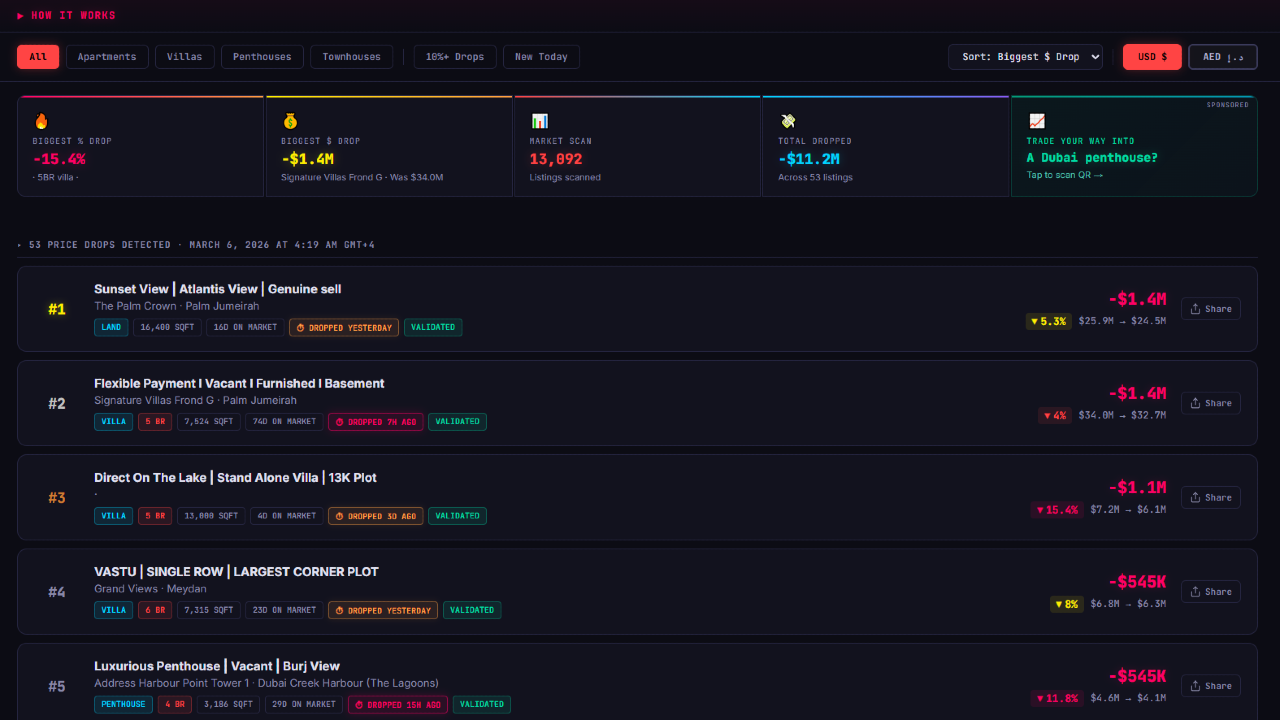This screenshot has height=720, width=1280.
Task: Open Luxurious Penthouse Burj View listing title
Action: coord(217,666)
